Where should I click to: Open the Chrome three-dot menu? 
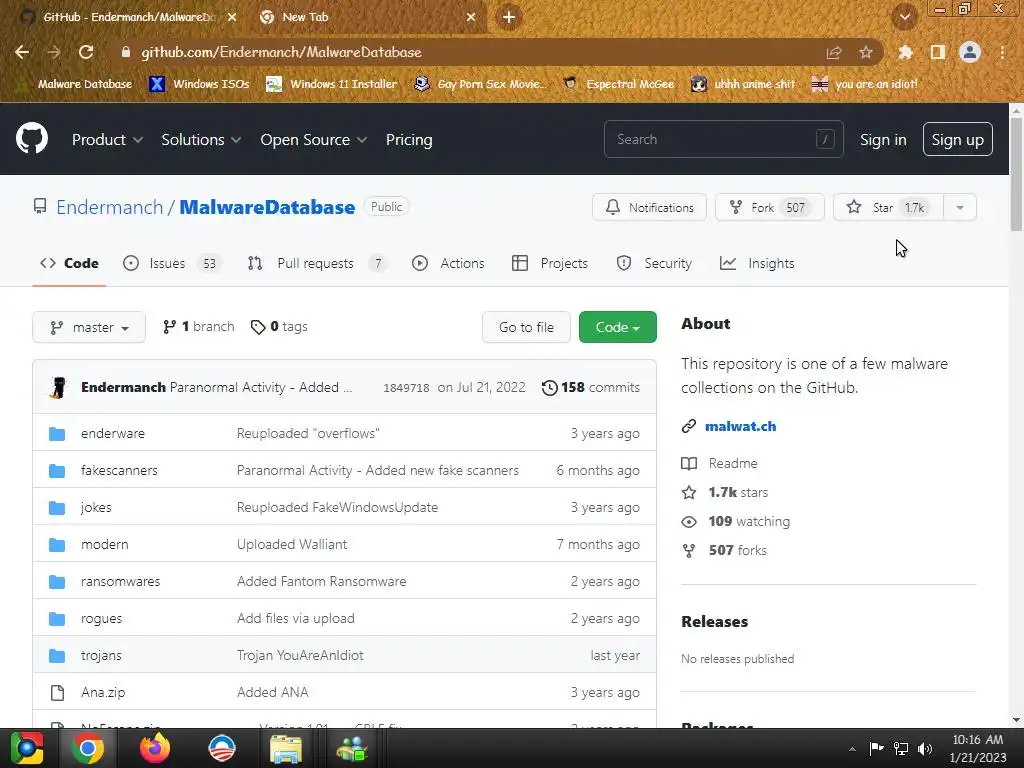click(x=1002, y=52)
